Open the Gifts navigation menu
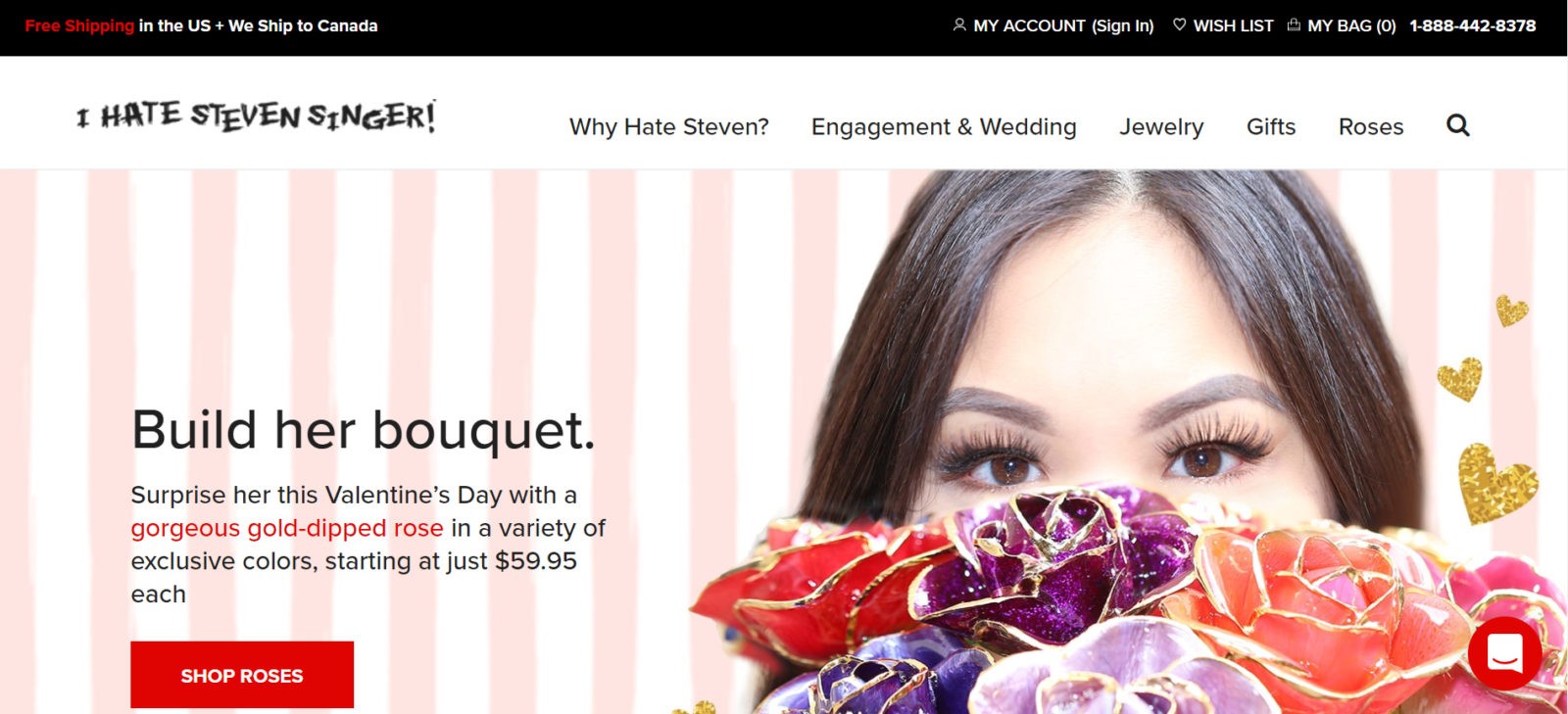Viewport: 1568px width, 714px height. click(x=1271, y=127)
